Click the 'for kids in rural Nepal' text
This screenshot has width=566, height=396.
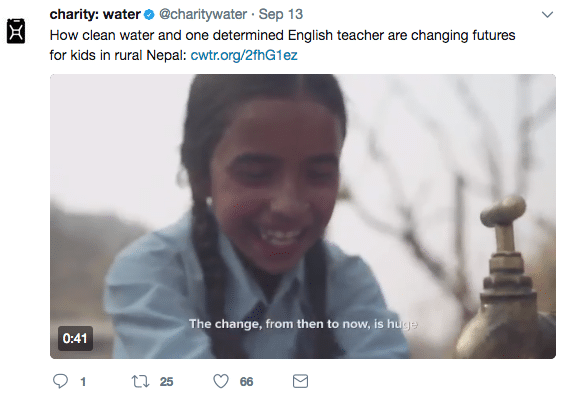118,55
